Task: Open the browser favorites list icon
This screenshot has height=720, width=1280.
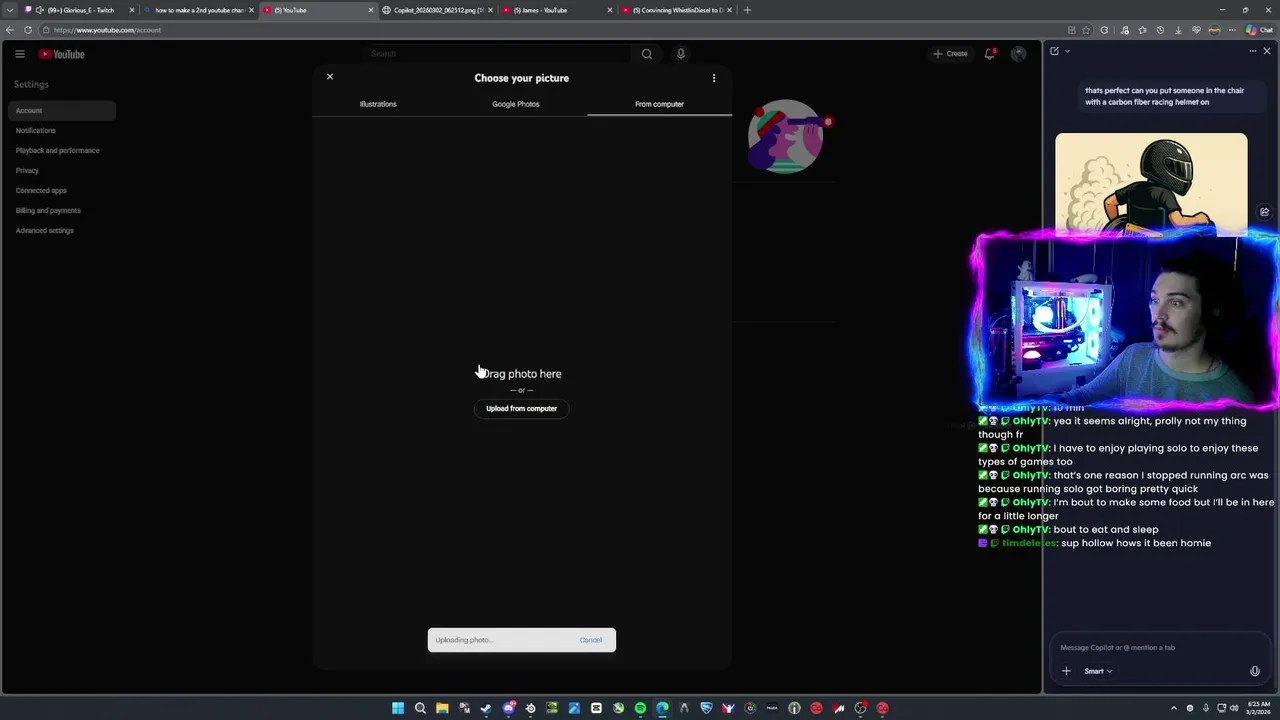Action: coord(1141,30)
